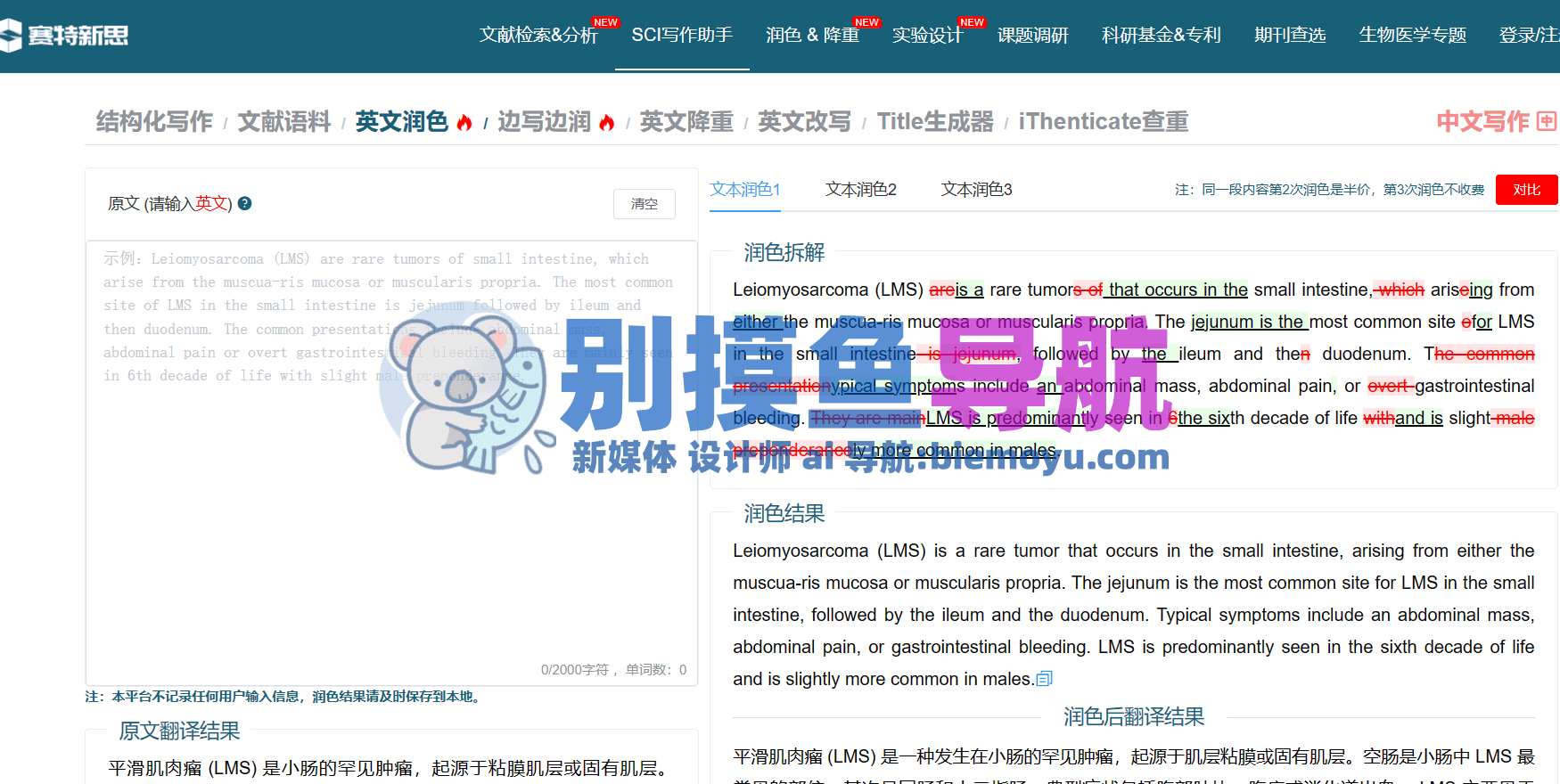Open 课题调研 menu
The width and height of the screenshot is (1560, 784).
coord(1033,35)
